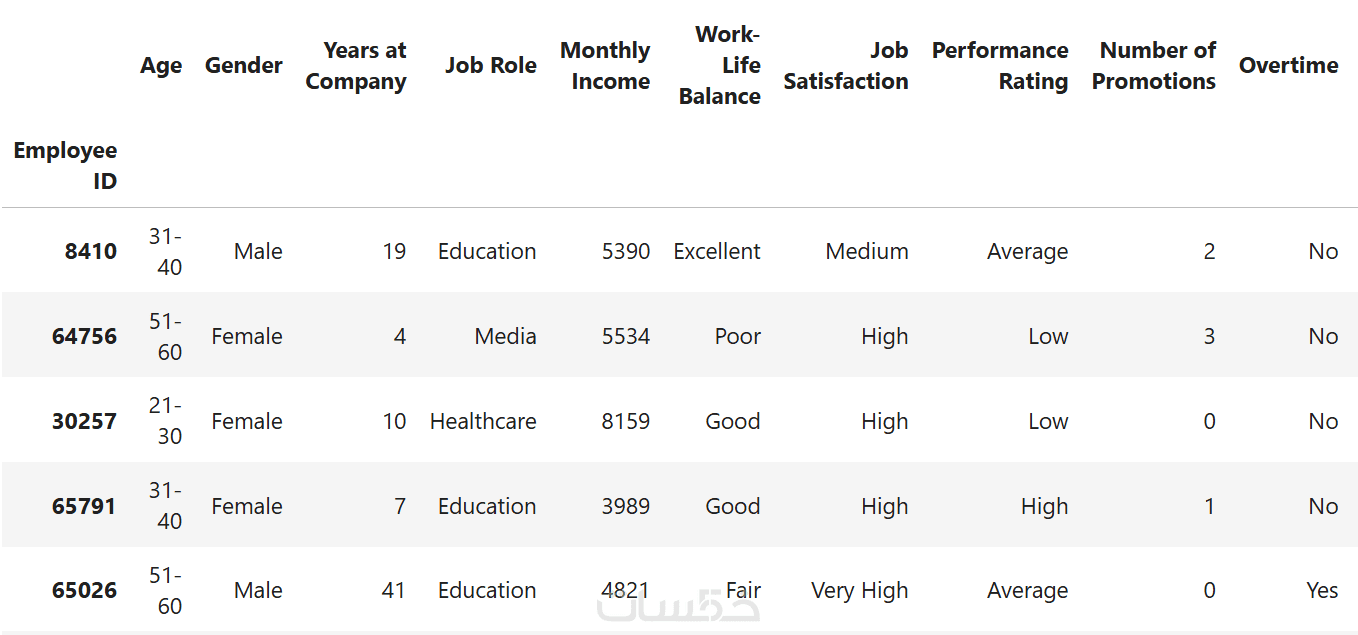Select the Yes overtime cell
Viewport: 1358px width, 635px height.
[1322, 591]
